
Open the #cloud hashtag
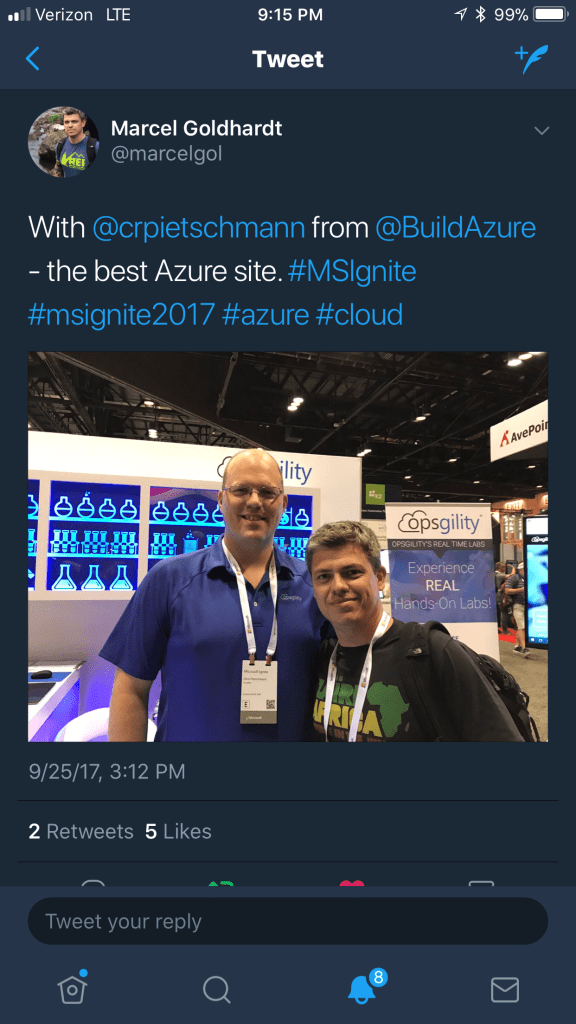point(359,315)
